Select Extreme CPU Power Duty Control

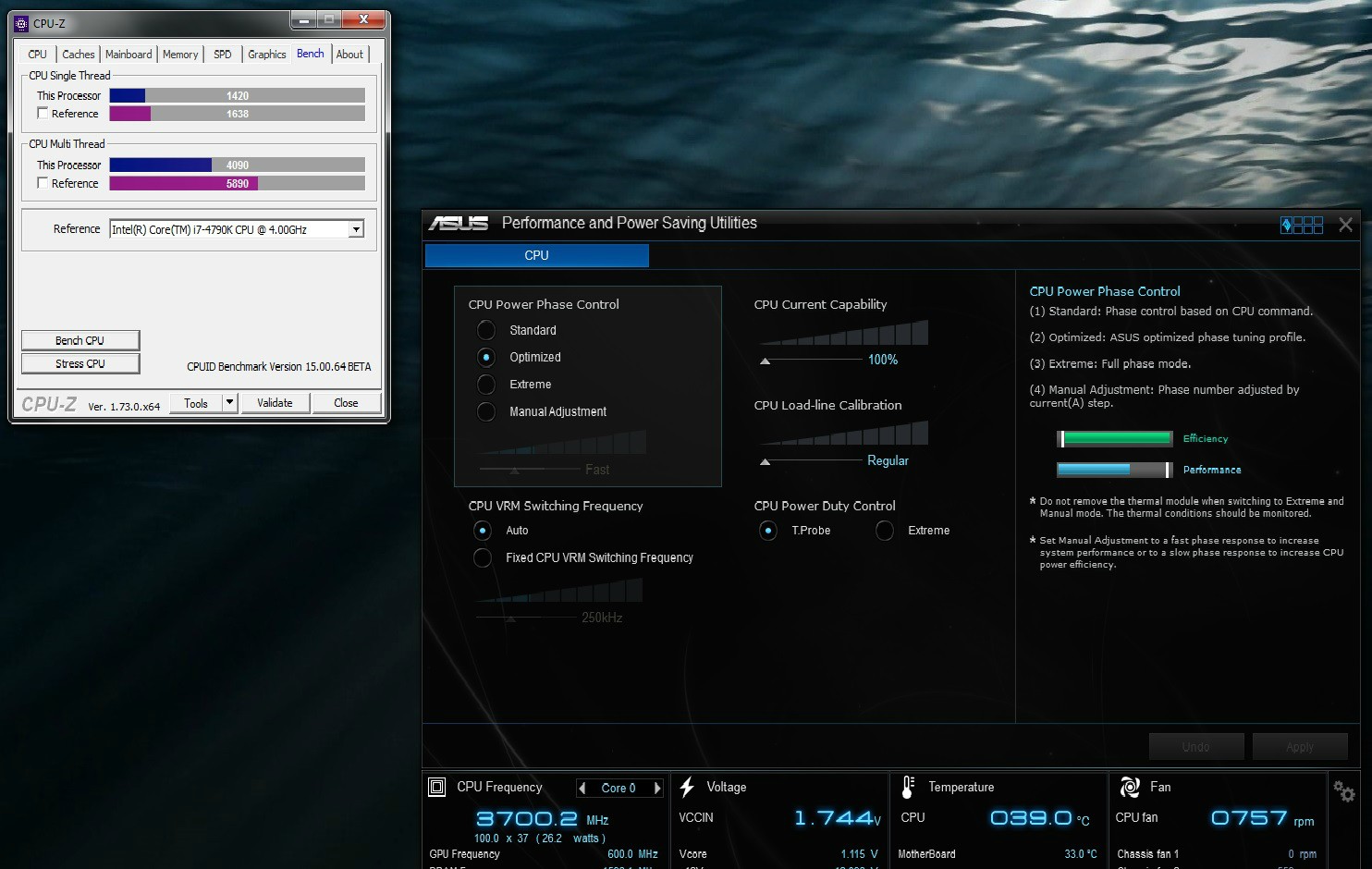pyautogui.click(x=885, y=531)
